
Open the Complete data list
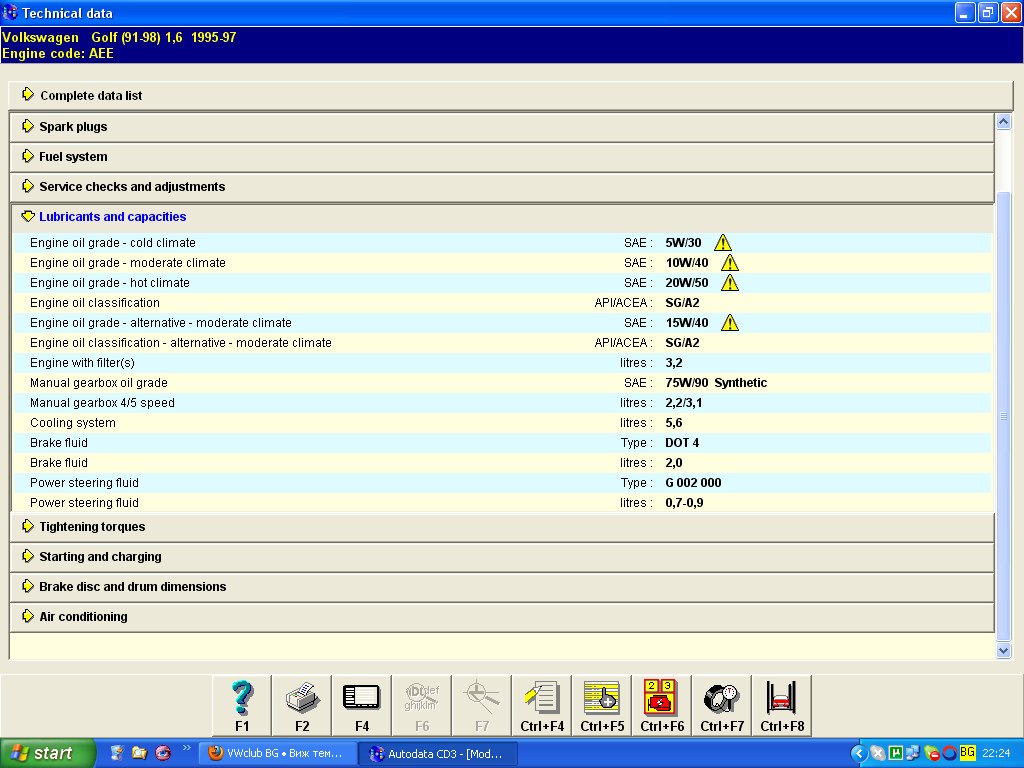(91, 96)
